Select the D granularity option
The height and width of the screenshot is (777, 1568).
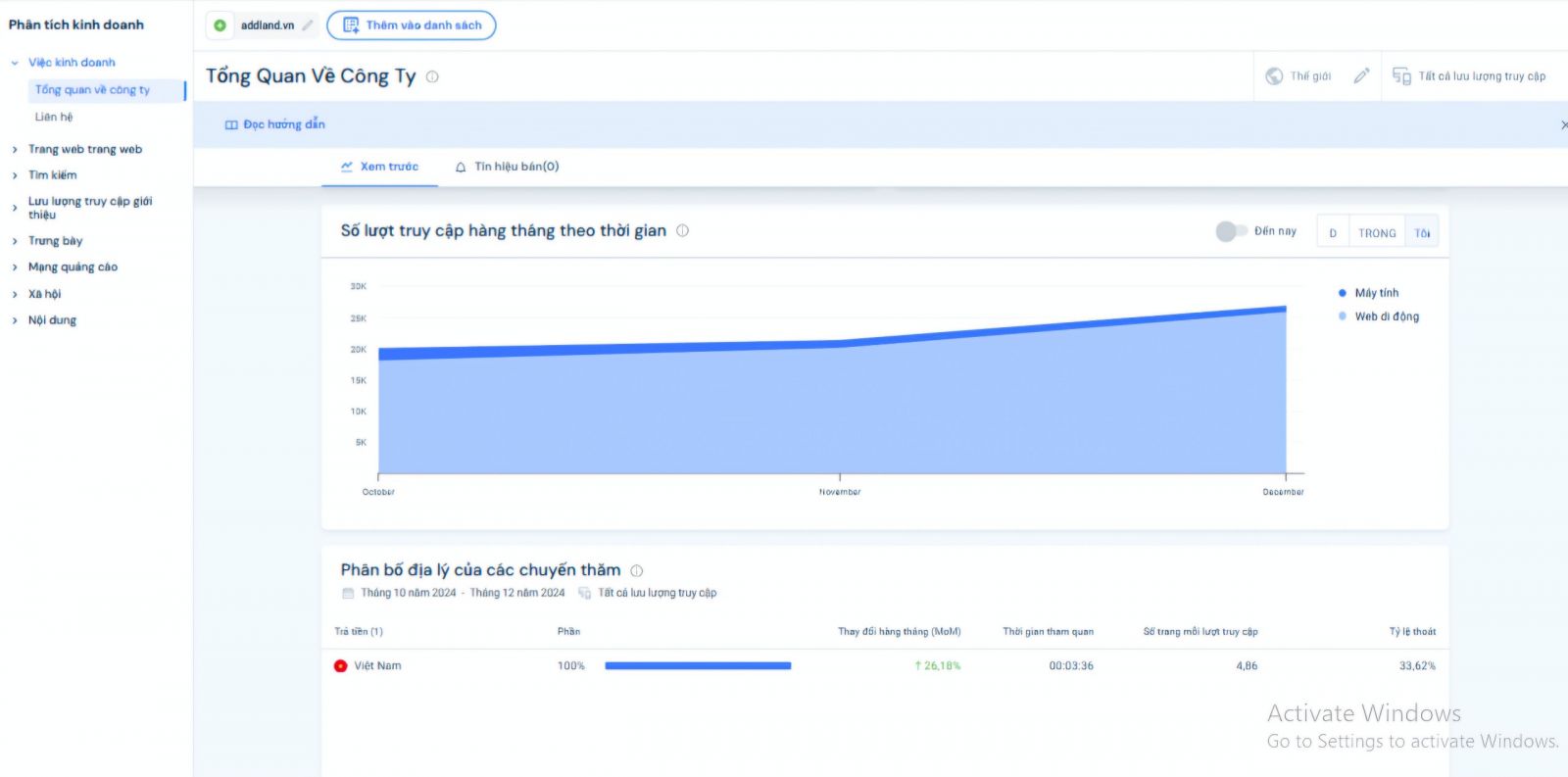point(1333,233)
